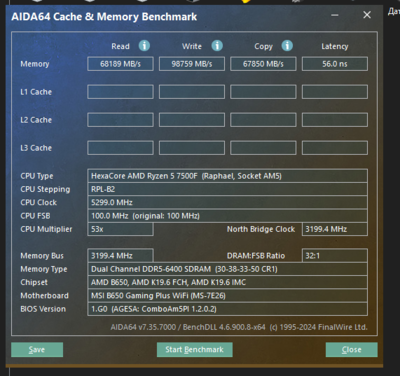Click the empty L2 Cache Write cell
This screenshot has width=400, height=376.
192,120
